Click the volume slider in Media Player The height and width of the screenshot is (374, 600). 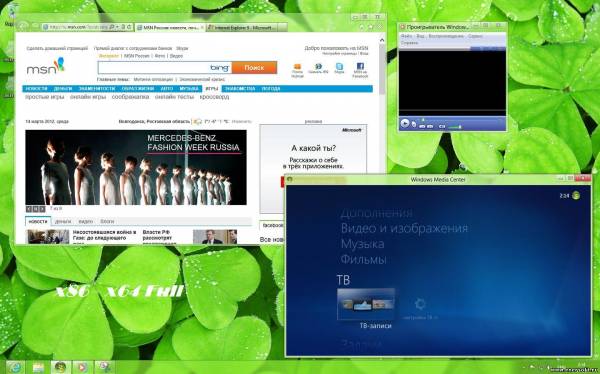455,126
